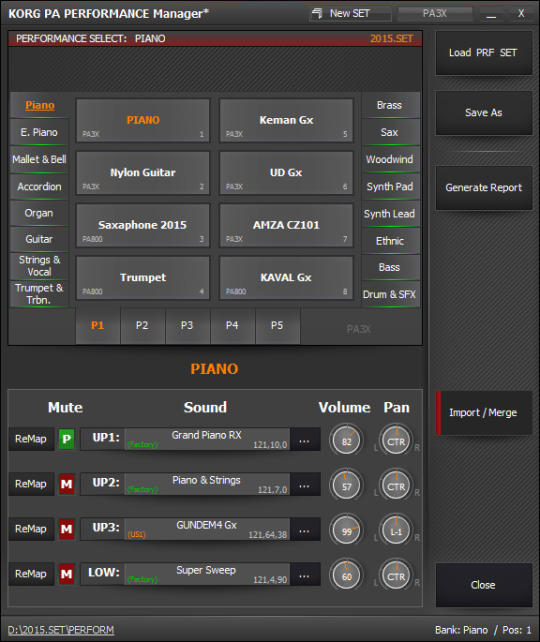This screenshot has height=642, width=540.
Task: Select the Trumpet performance slot
Action: (143, 278)
